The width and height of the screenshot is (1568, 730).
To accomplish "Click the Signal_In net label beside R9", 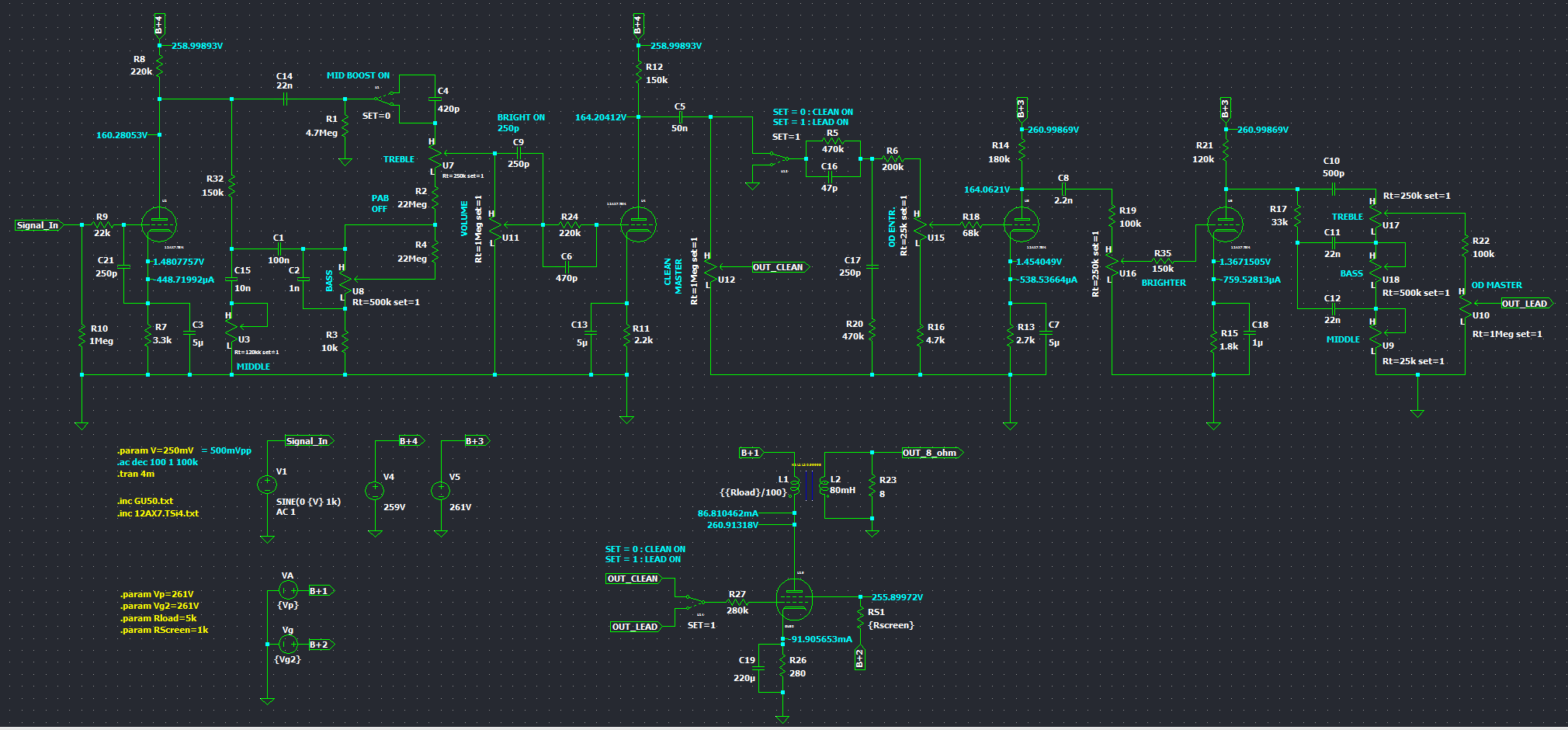I will [37, 225].
